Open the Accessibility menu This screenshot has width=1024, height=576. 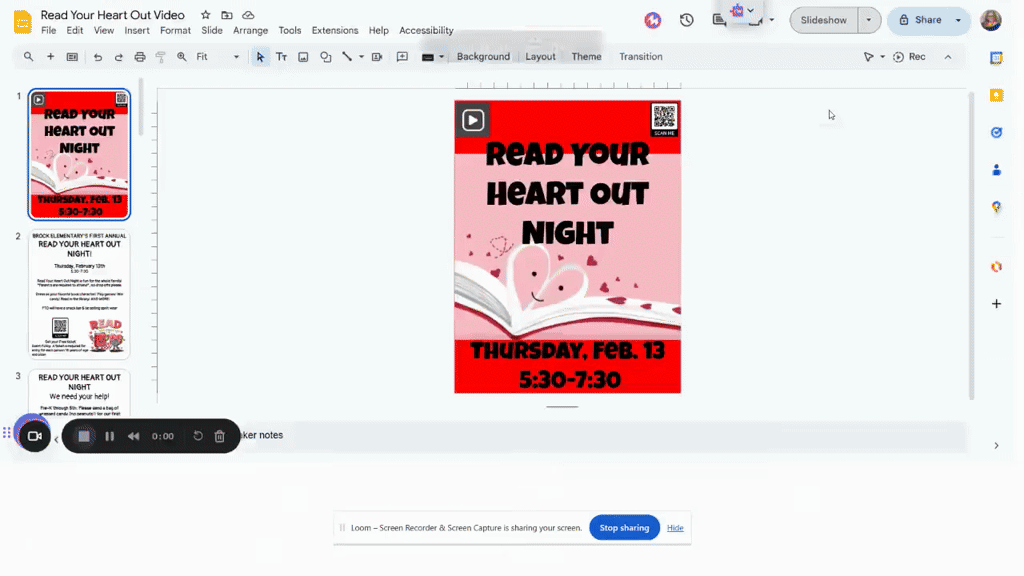click(x=426, y=30)
